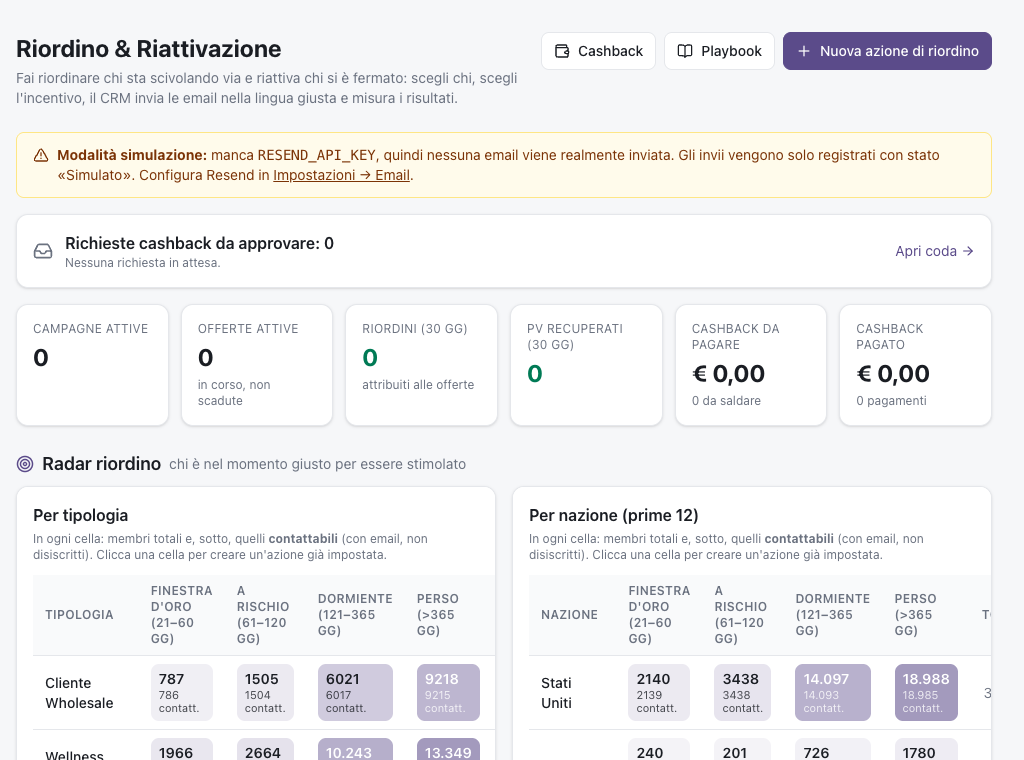Click Stati Uniti A rischio cell 3438
This screenshot has width=1024, height=760.
[743, 693]
